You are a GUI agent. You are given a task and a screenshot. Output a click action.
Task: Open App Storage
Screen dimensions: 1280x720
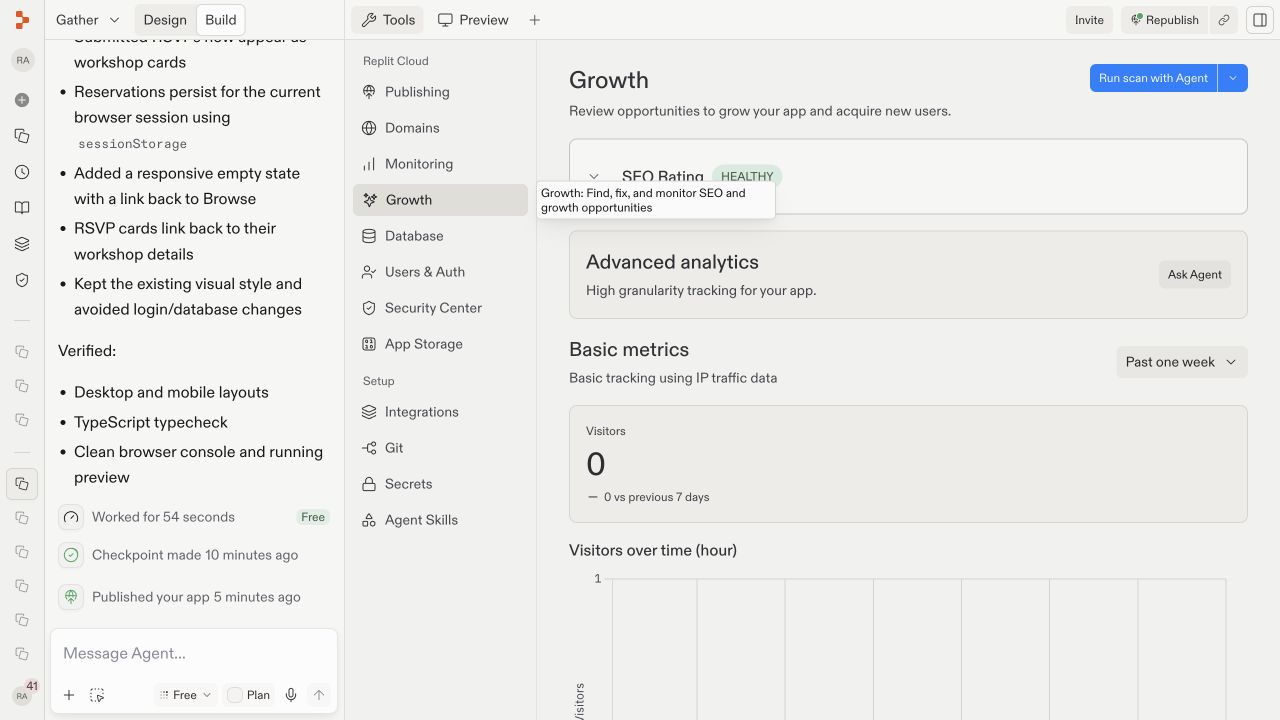pos(440,344)
